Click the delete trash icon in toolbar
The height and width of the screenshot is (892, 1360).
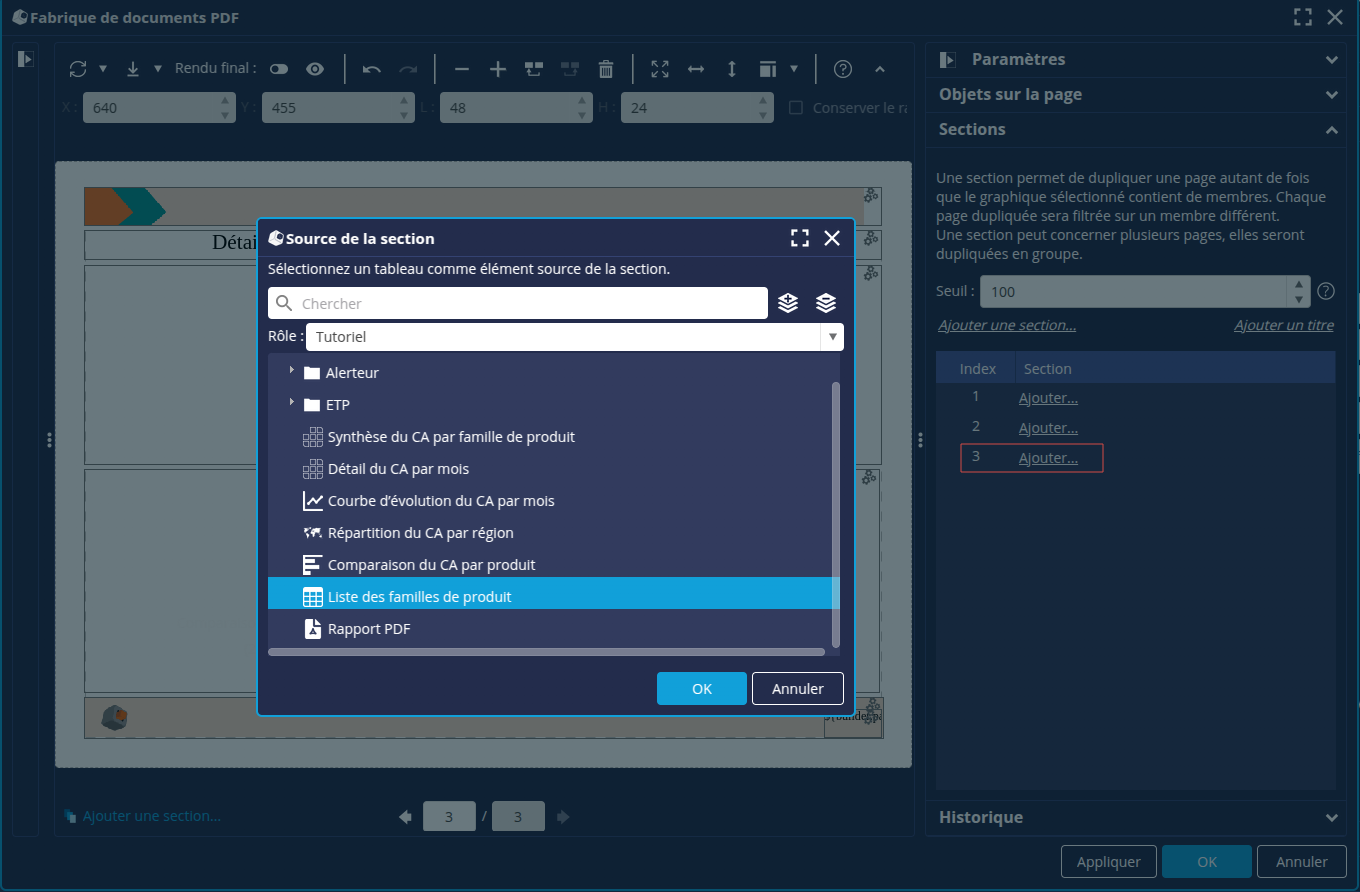(x=606, y=69)
